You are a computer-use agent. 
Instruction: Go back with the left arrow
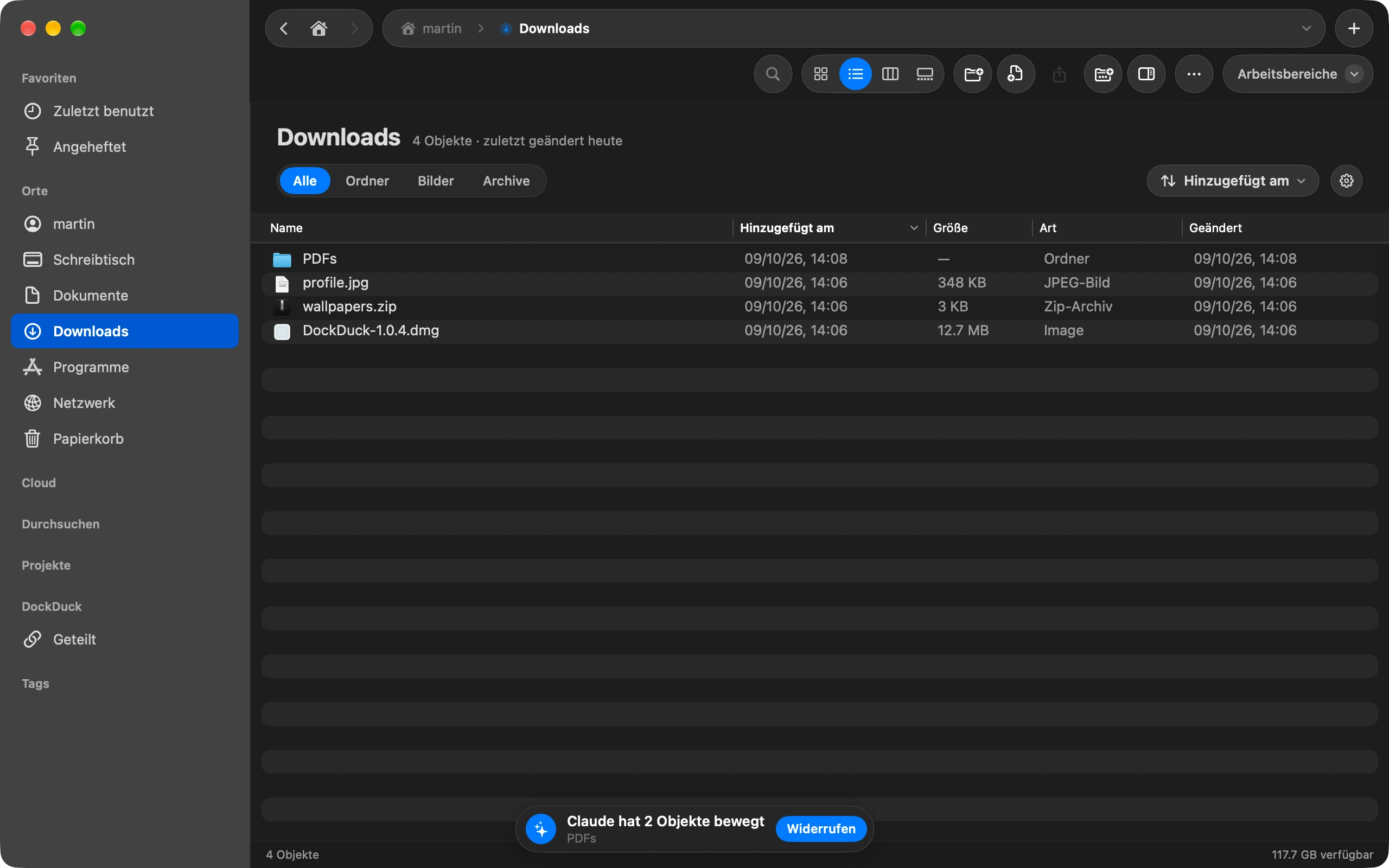[284, 28]
